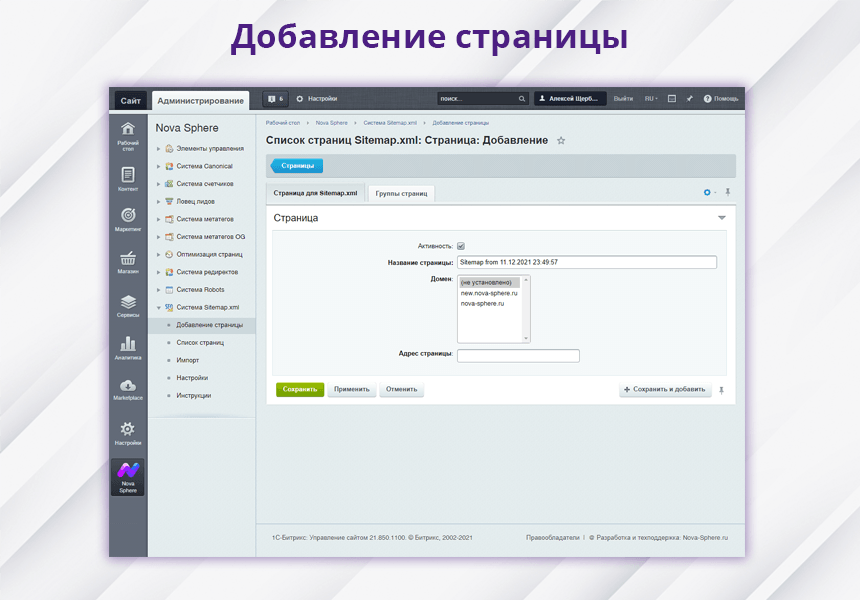Image resolution: width=860 pixels, height=600 pixels.
Task: Open the Рабочий стол sidebar section
Action: (128, 133)
